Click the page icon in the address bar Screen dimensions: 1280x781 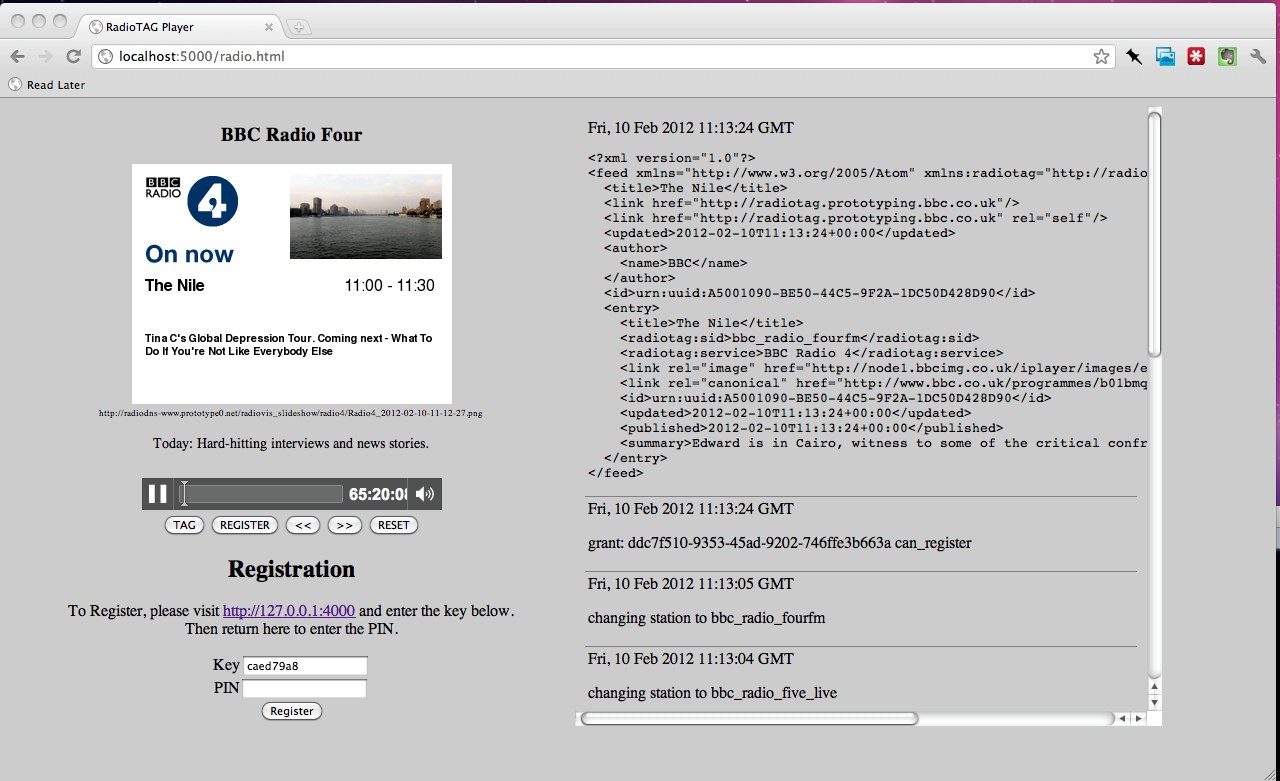pyautogui.click(x=105, y=56)
